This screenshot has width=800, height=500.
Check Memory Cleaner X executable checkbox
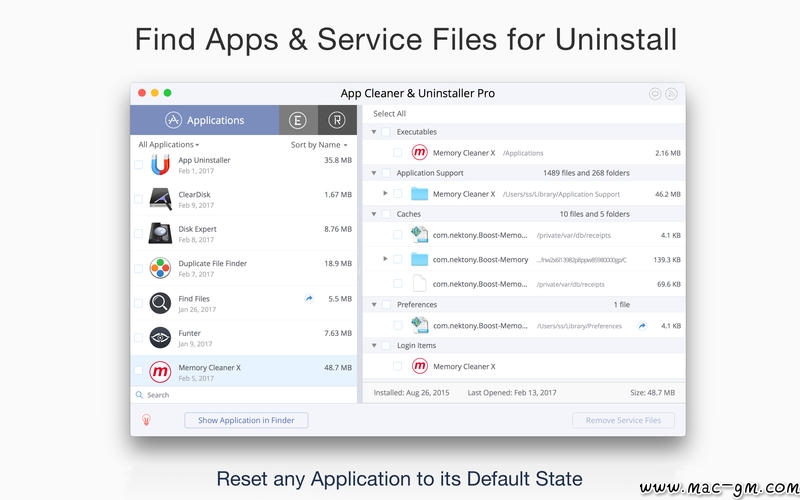pyautogui.click(x=397, y=153)
